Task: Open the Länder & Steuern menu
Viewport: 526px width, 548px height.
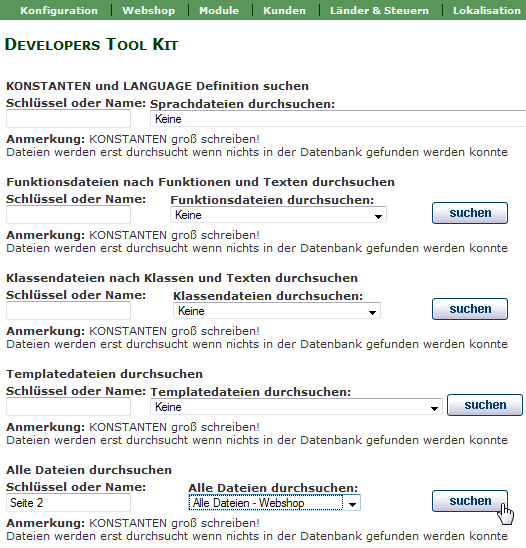Action: click(379, 10)
